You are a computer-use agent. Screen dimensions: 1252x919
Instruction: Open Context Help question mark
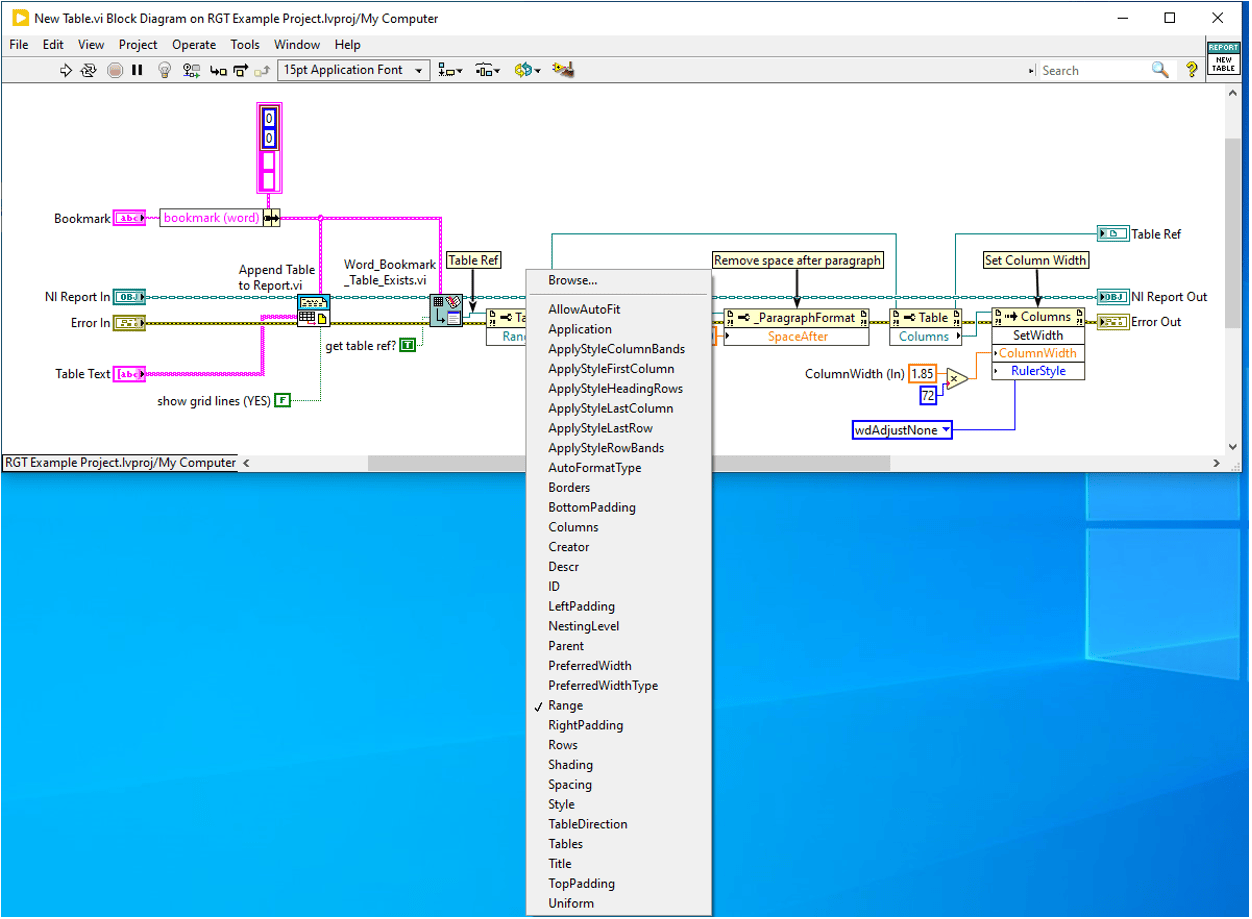(x=1191, y=70)
